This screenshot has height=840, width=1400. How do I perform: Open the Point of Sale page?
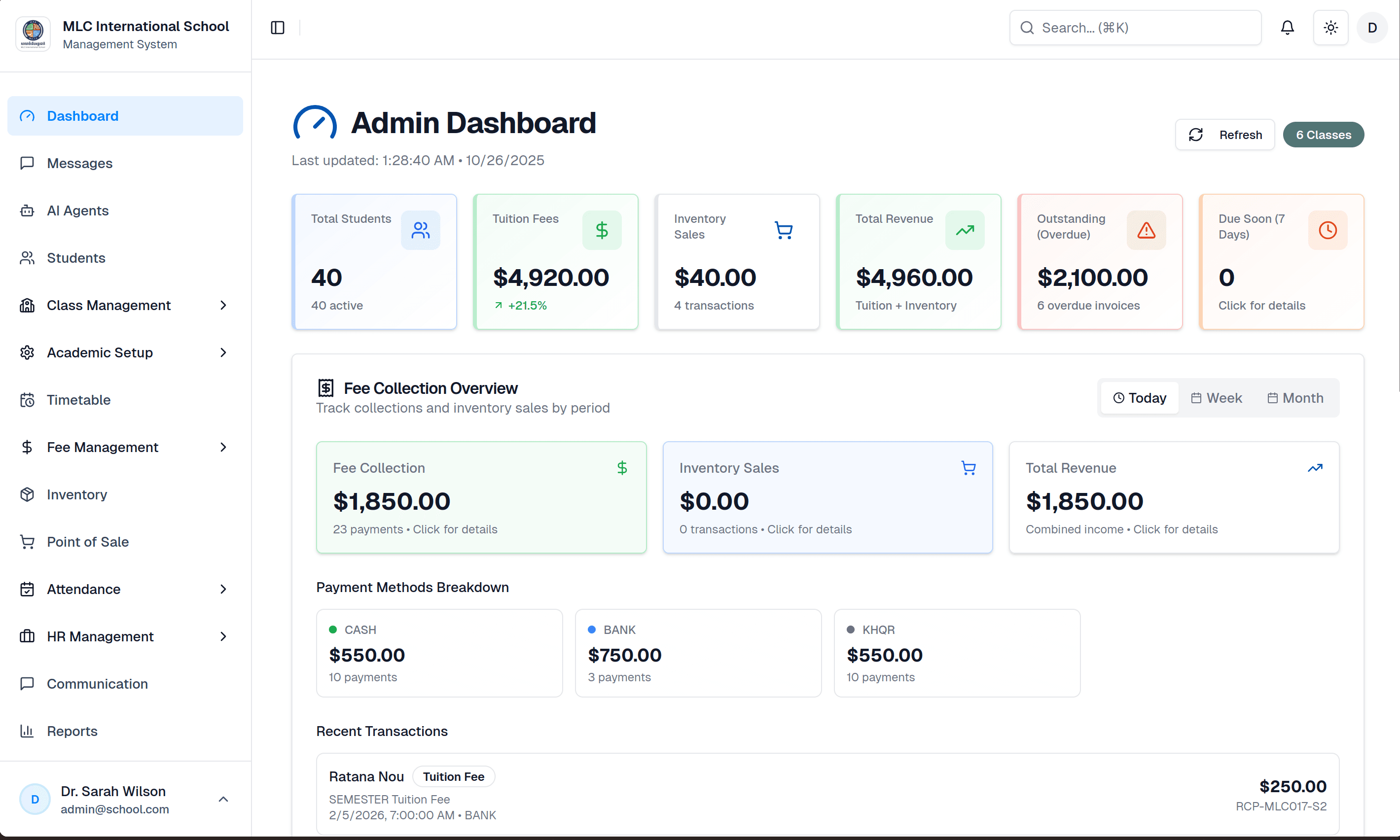tap(88, 542)
